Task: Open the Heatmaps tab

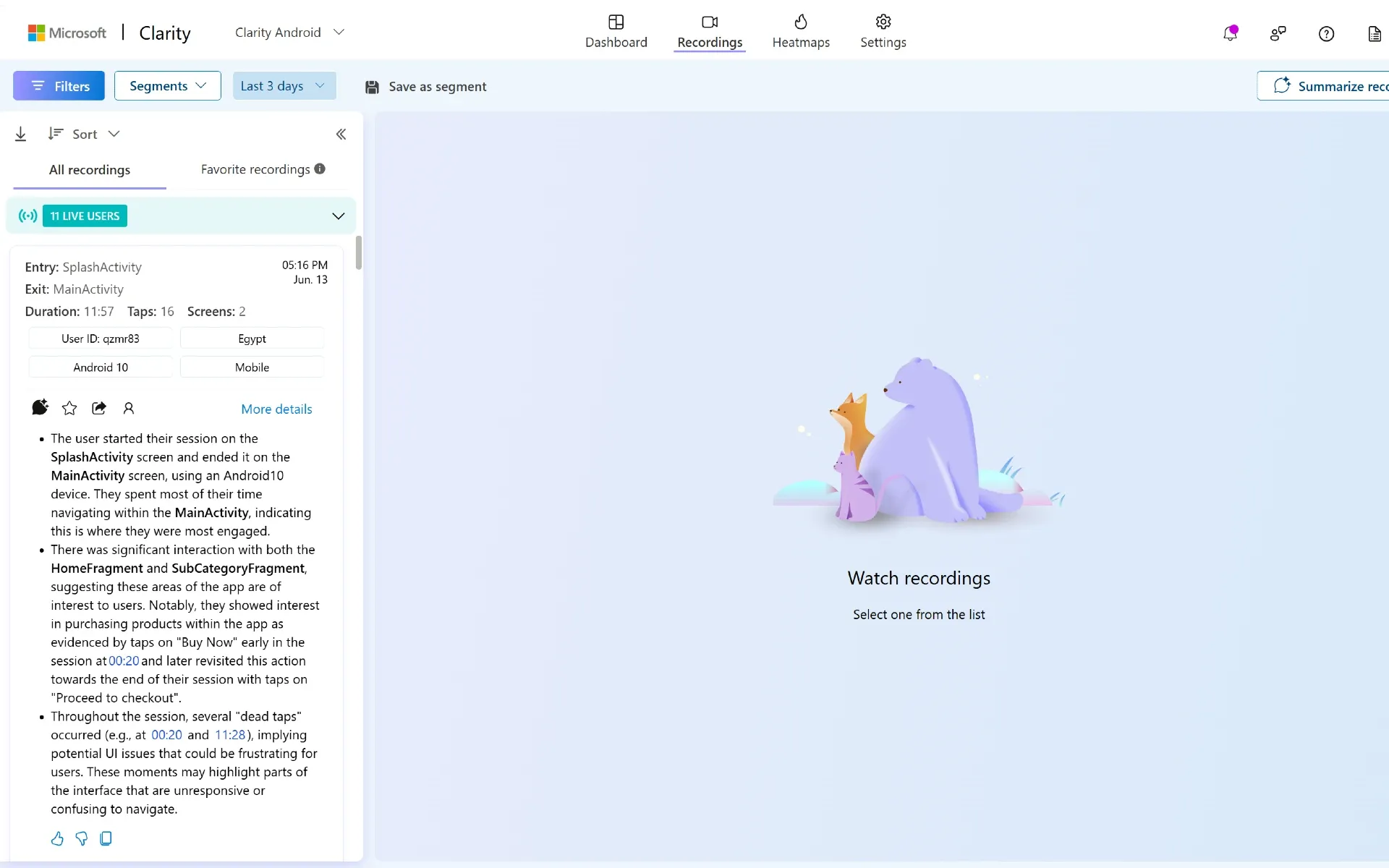Action: tap(801, 32)
